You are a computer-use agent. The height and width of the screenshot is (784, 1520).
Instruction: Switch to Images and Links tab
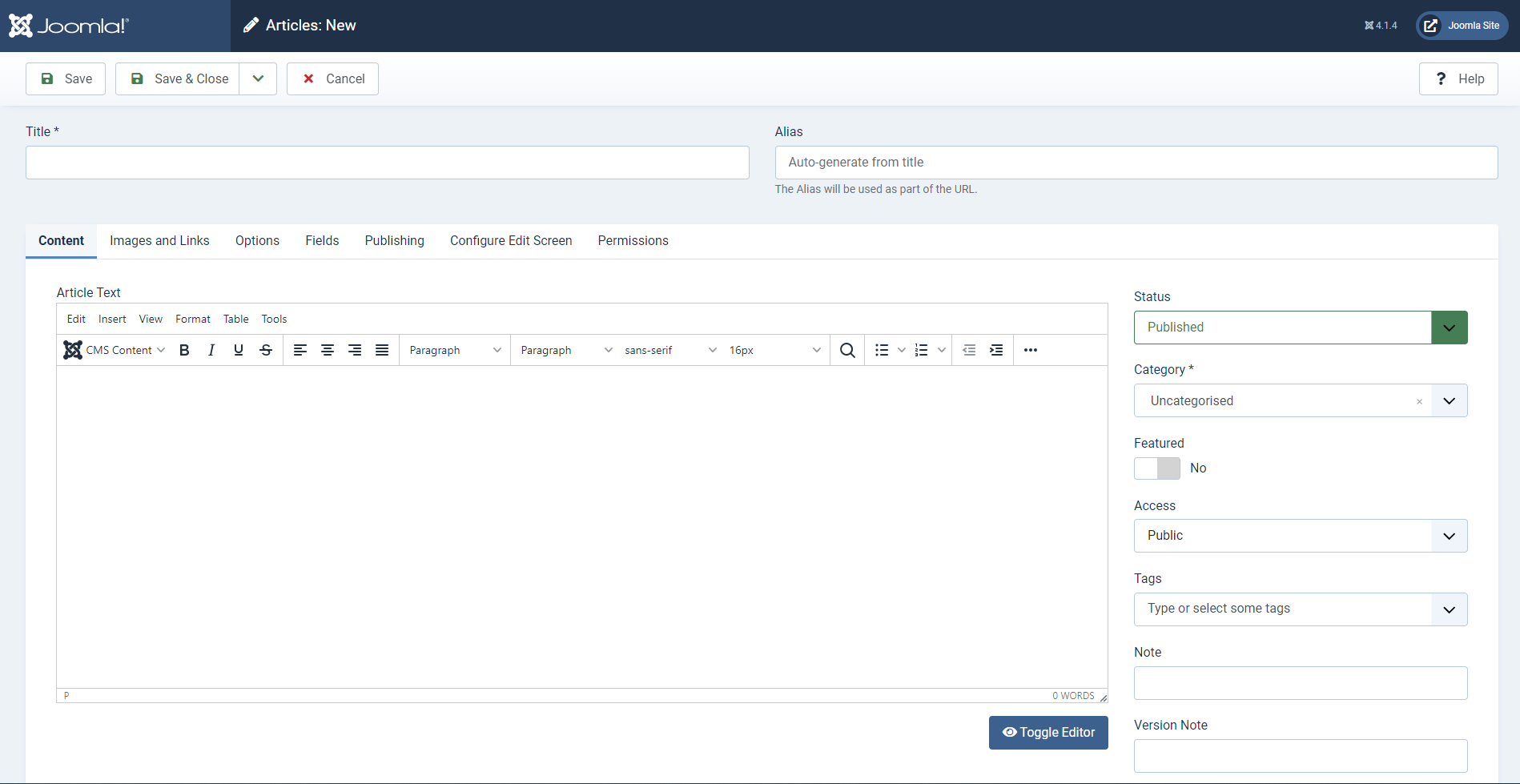point(159,241)
